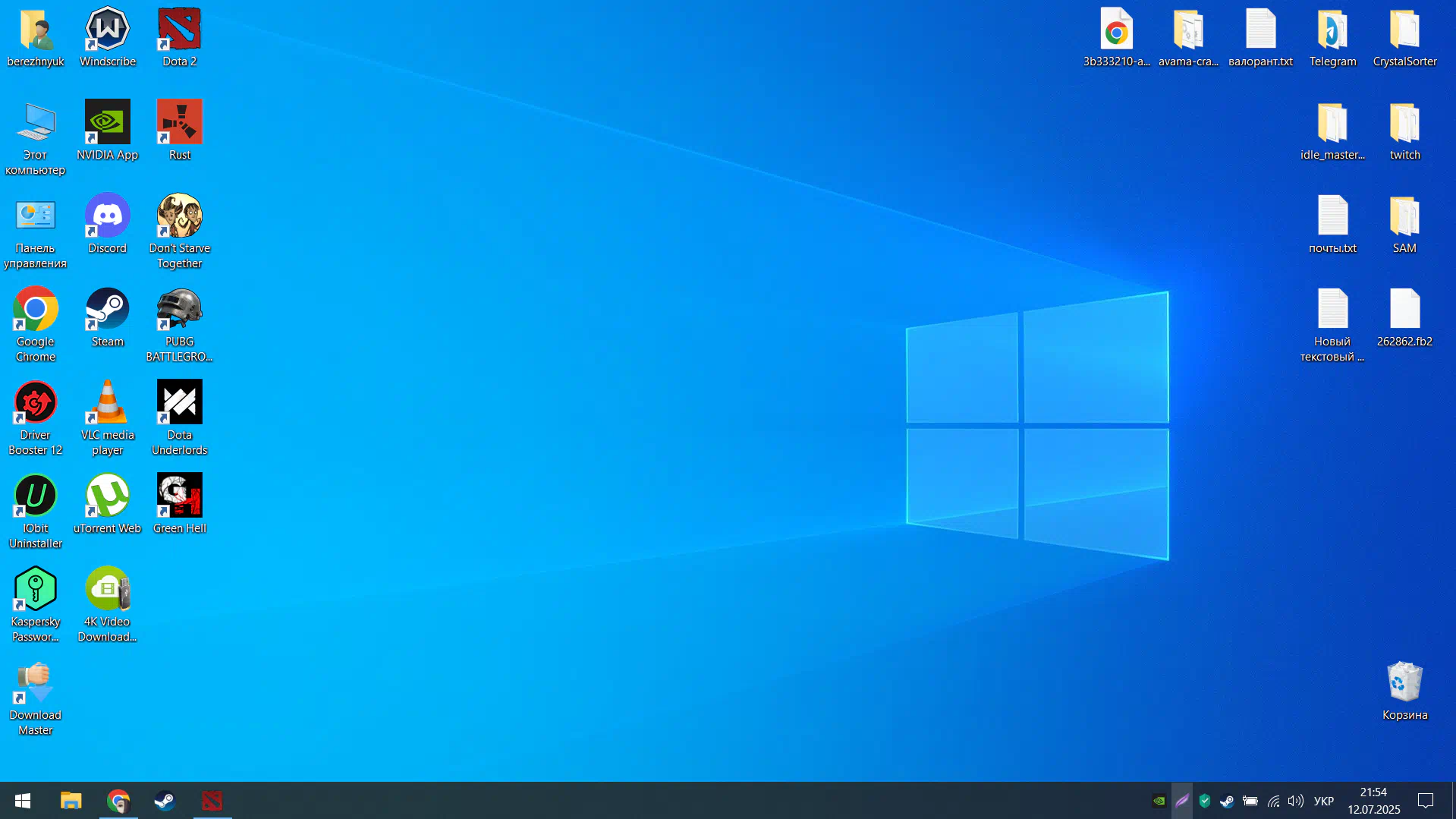Select the CrystalSorter folder

[1404, 37]
